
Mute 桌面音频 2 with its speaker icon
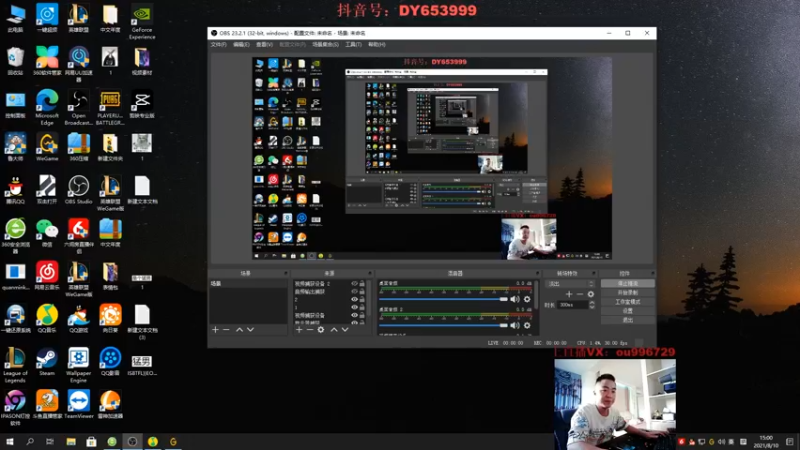(515, 325)
